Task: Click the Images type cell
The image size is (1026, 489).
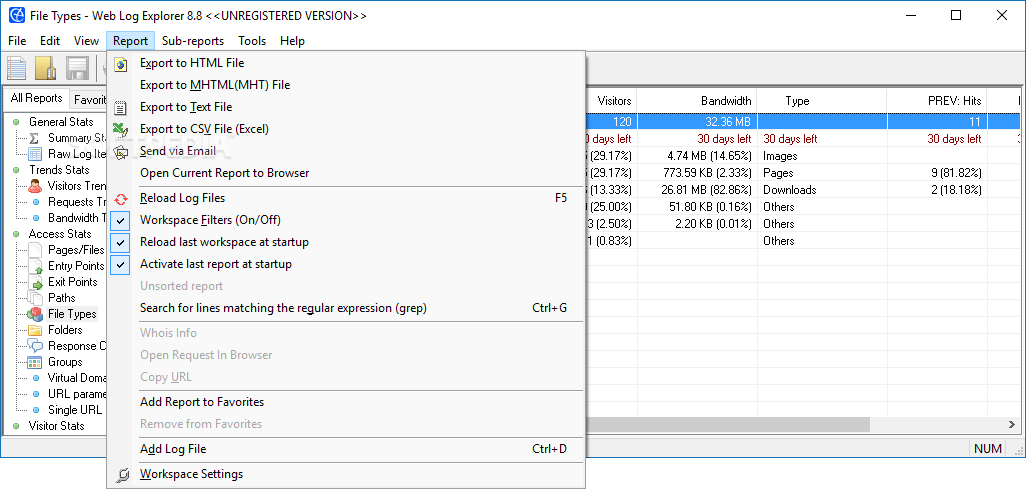Action: pyautogui.click(x=822, y=156)
